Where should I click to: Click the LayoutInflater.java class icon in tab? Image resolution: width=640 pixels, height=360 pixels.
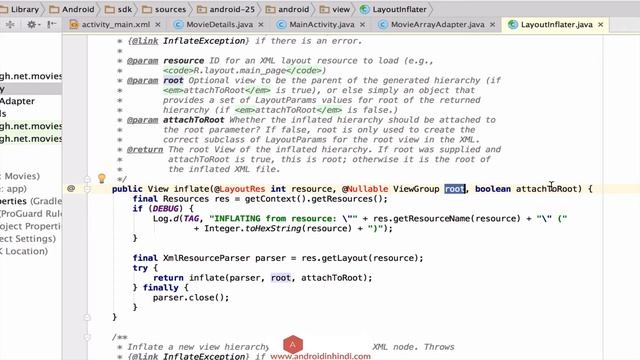tap(513, 24)
